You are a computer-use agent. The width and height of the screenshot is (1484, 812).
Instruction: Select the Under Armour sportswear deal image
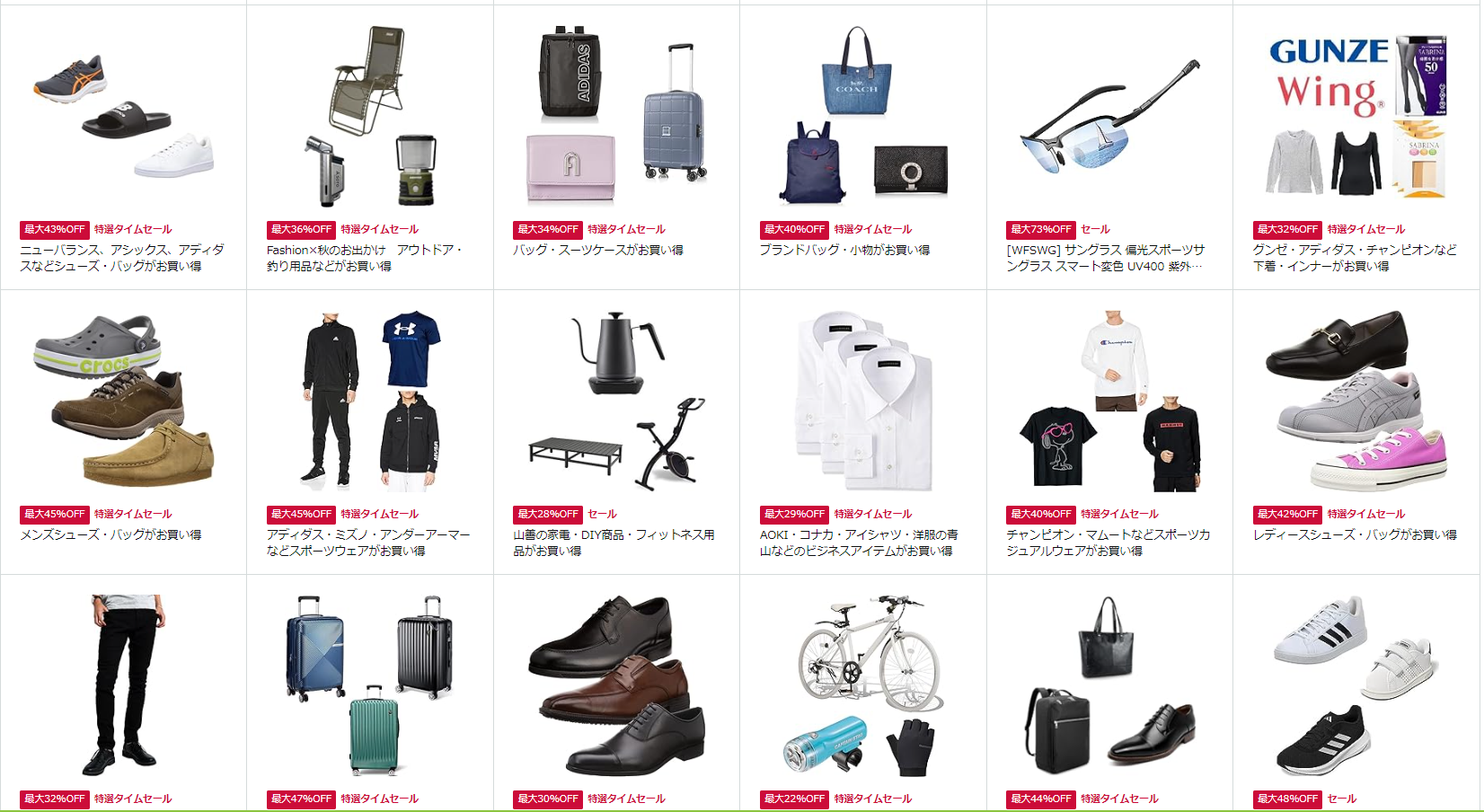[370, 401]
